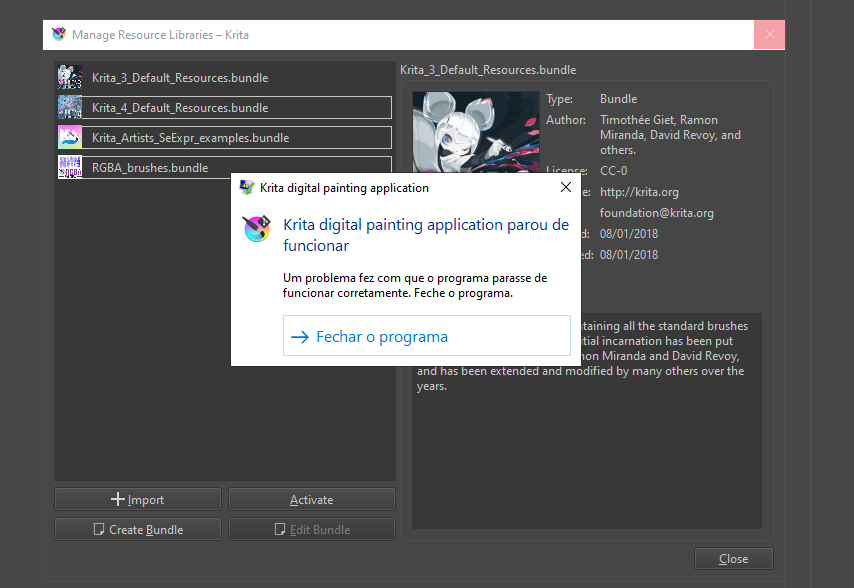Screen dimensions: 854x588
Task: Click Krita_3_Default_Resources bundle thumbnail icon
Action: pyautogui.click(x=70, y=77)
